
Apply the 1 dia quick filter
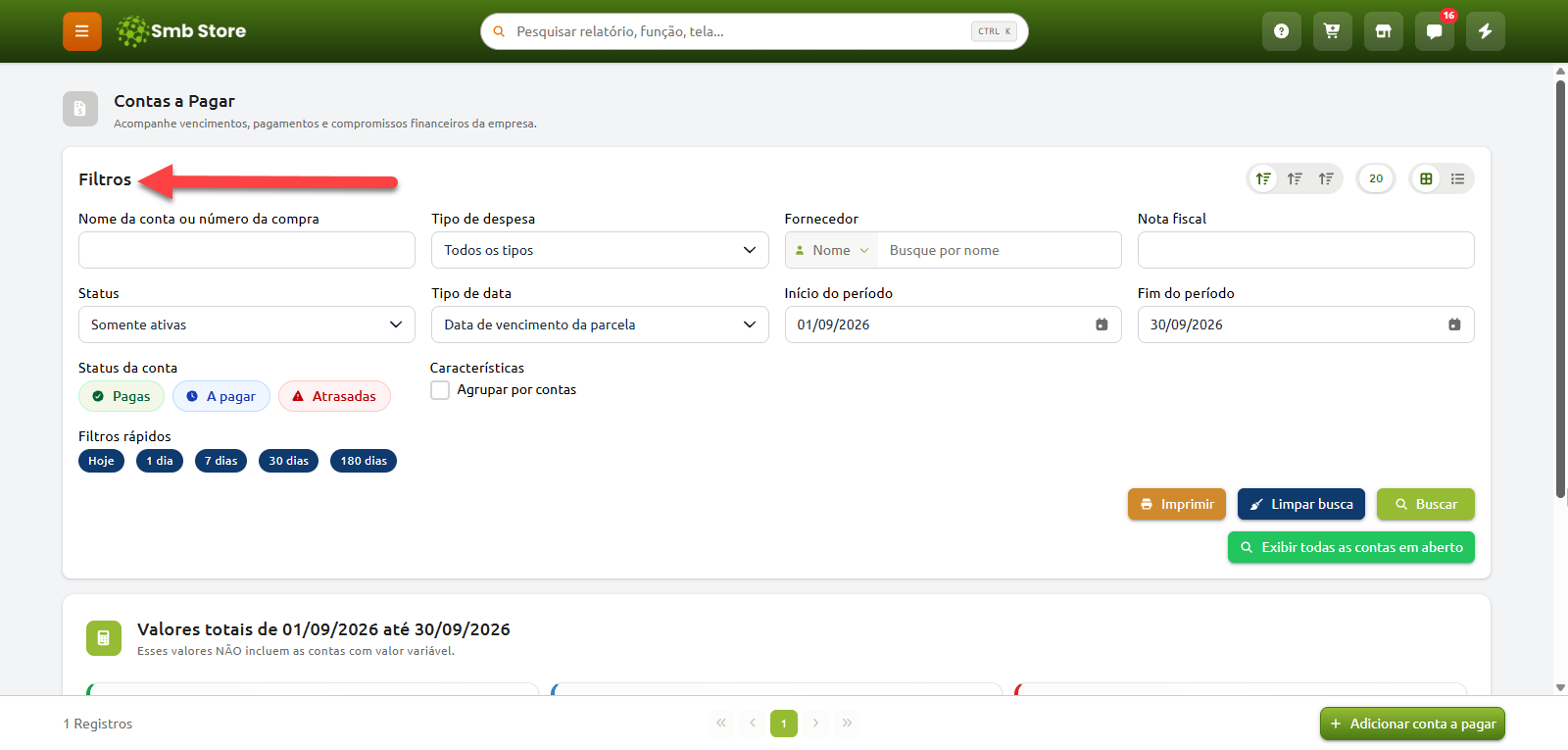[x=160, y=461]
